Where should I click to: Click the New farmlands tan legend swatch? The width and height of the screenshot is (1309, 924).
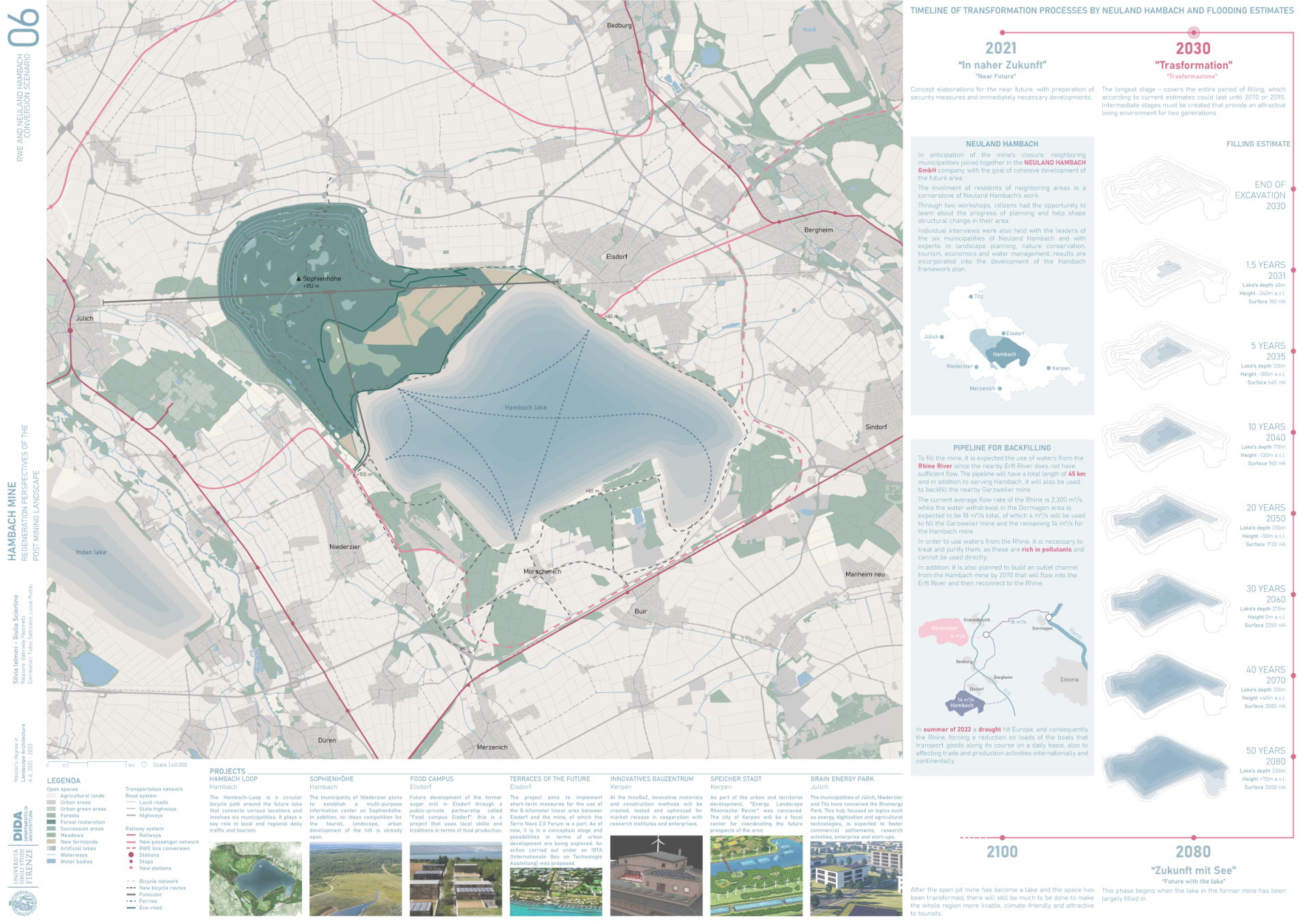tap(51, 842)
